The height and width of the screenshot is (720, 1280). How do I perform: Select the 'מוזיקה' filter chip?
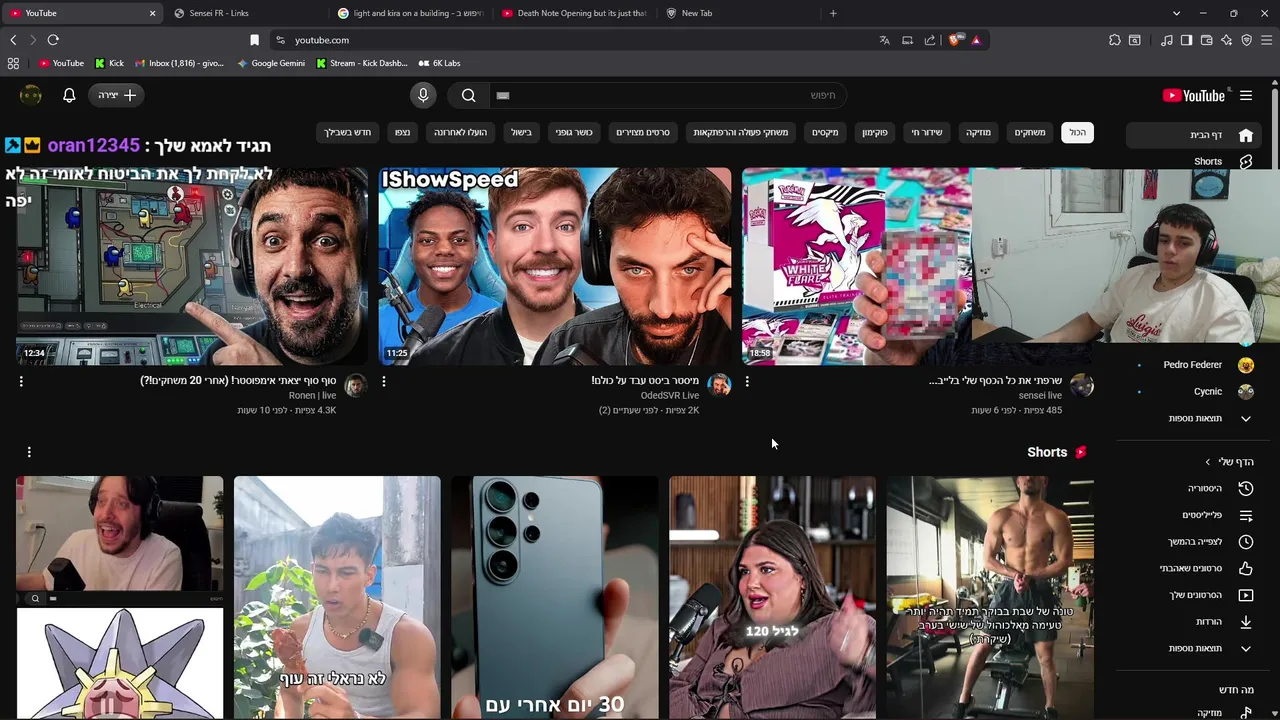978,132
